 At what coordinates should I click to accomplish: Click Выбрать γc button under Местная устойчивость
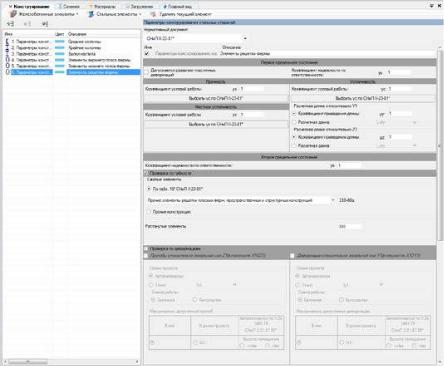(x=216, y=124)
